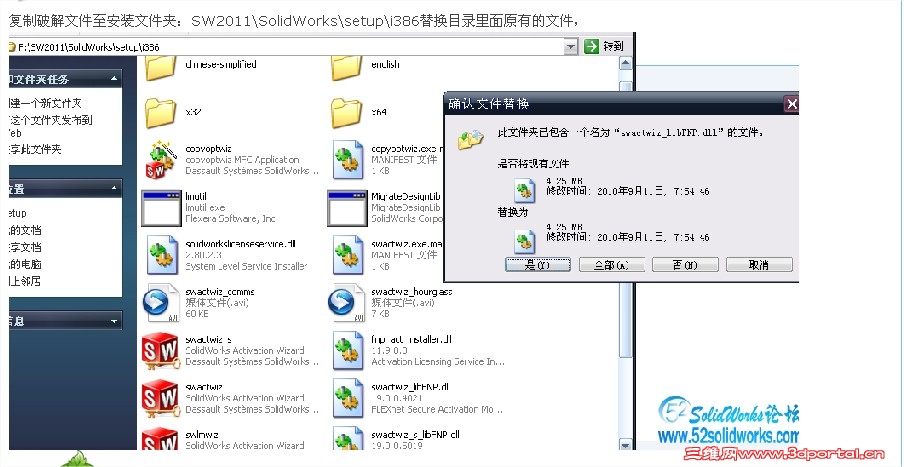The width and height of the screenshot is (904, 467).
Task: Open 共享文档 from other places
Action: (x=25, y=247)
